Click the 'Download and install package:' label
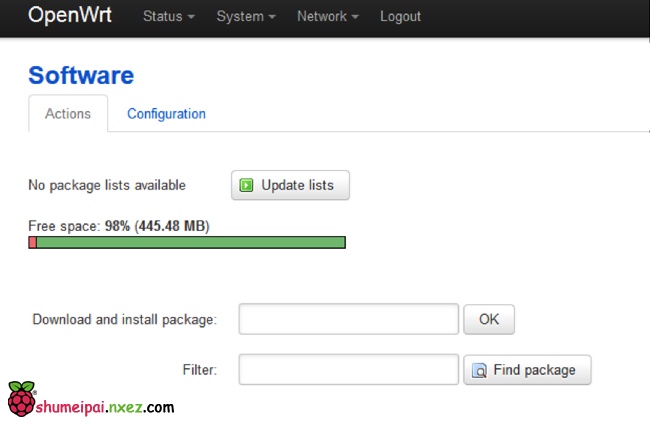650x425 pixels. pyautogui.click(x=125, y=320)
